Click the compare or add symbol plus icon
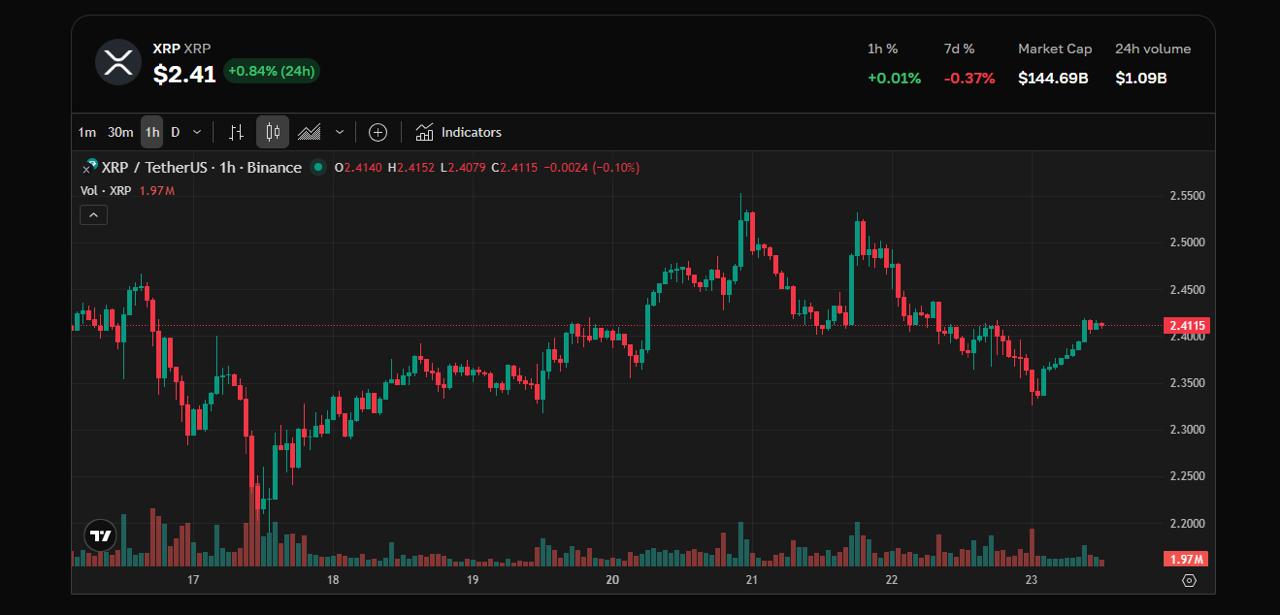1280x615 pixels. point(377,132)
